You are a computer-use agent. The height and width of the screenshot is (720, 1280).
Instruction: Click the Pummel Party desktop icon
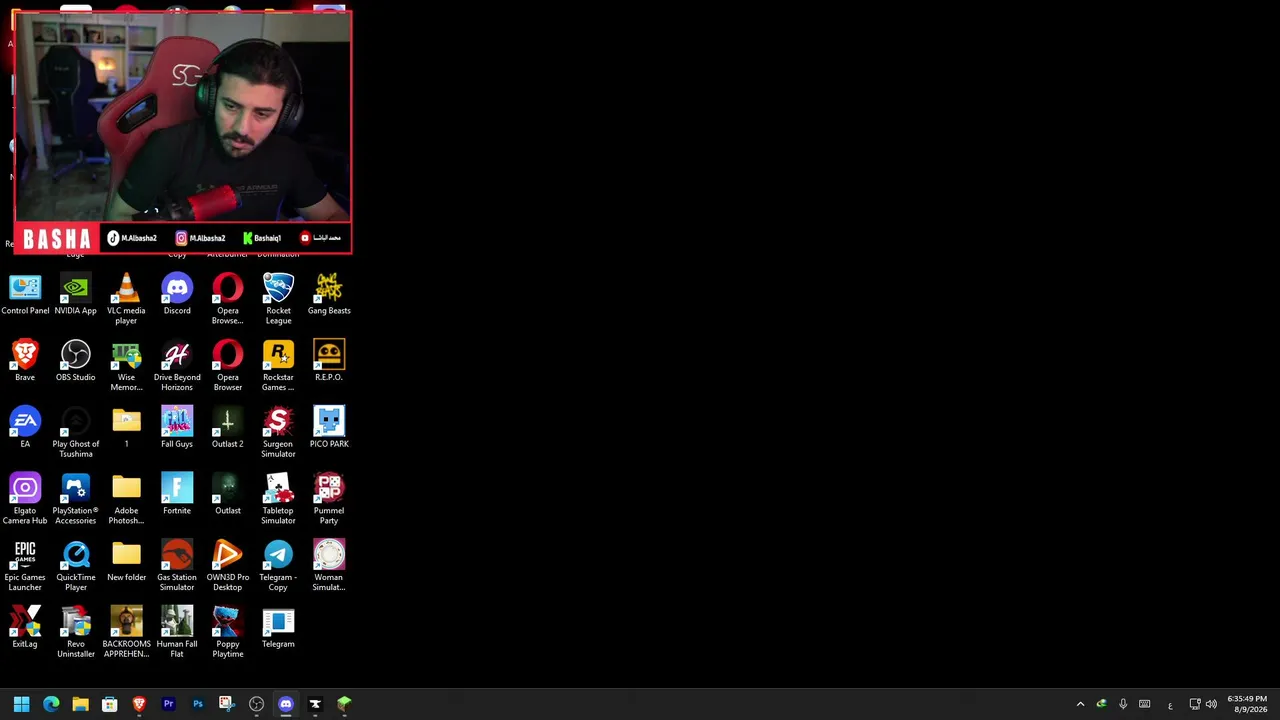329,499
